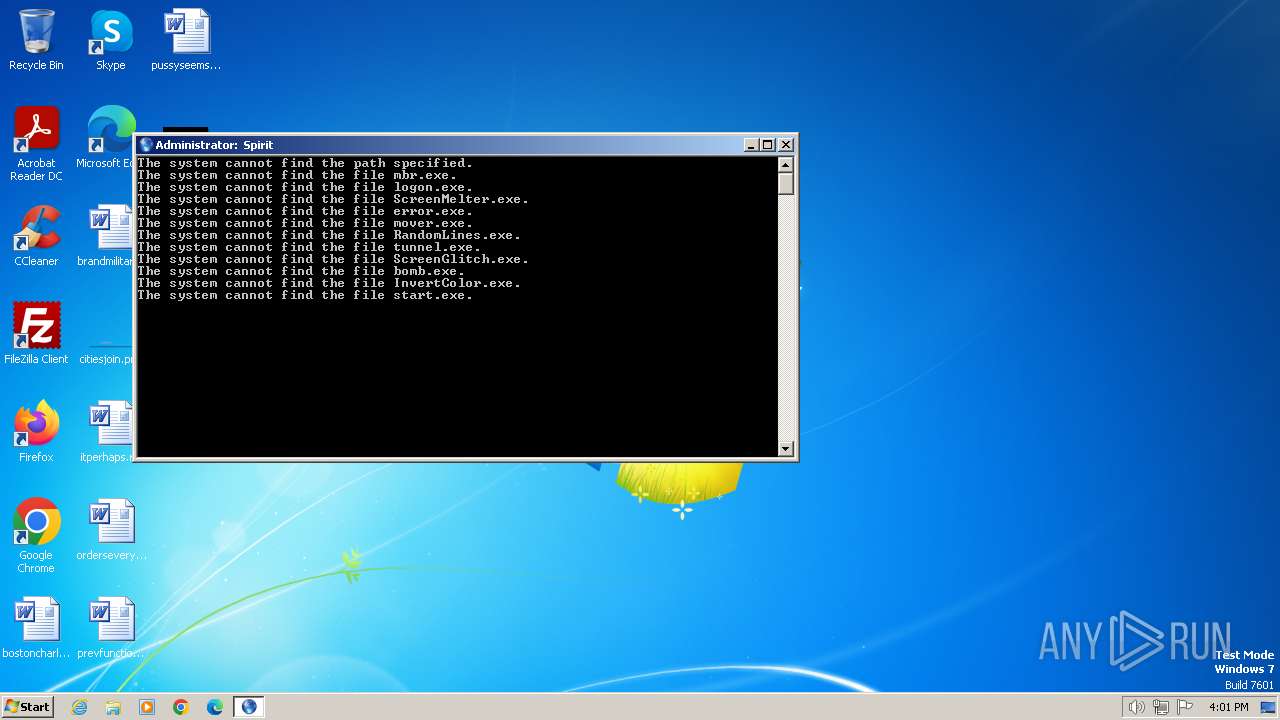Launch Skype from the desktop
This screenshot has height=720, width=1280.
(110, 40)
